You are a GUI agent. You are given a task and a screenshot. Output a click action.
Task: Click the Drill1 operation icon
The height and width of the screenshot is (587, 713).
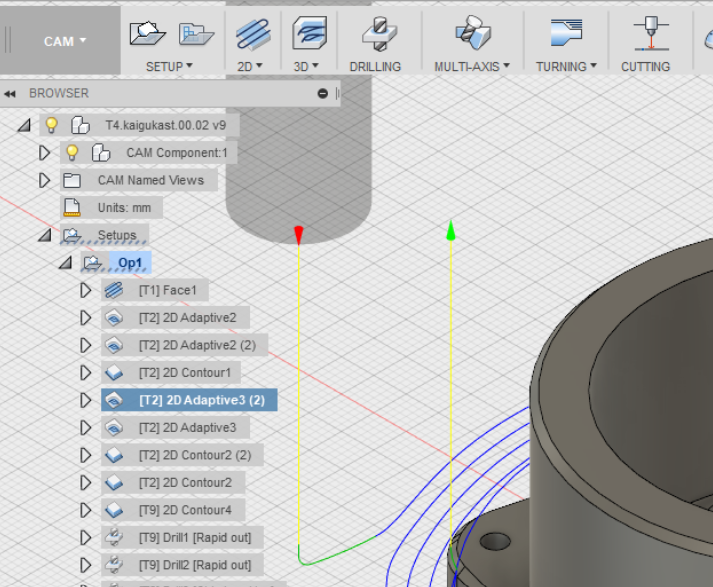point(114,537)
